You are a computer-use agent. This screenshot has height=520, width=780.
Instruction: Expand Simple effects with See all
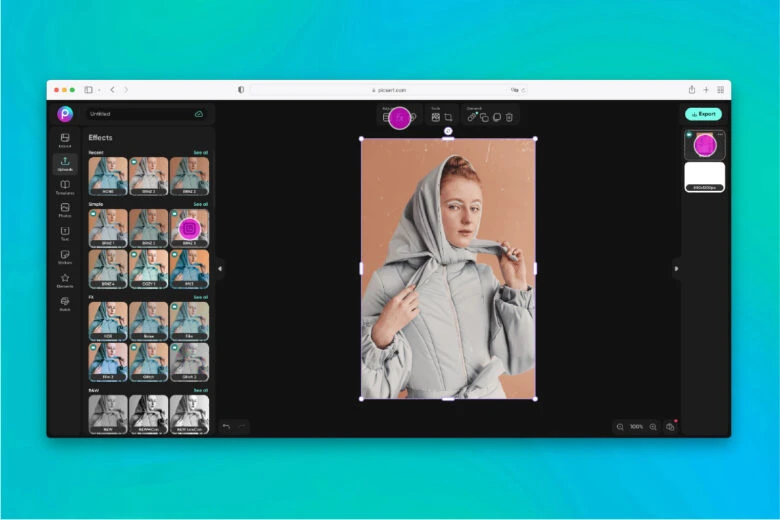point(200,204)
